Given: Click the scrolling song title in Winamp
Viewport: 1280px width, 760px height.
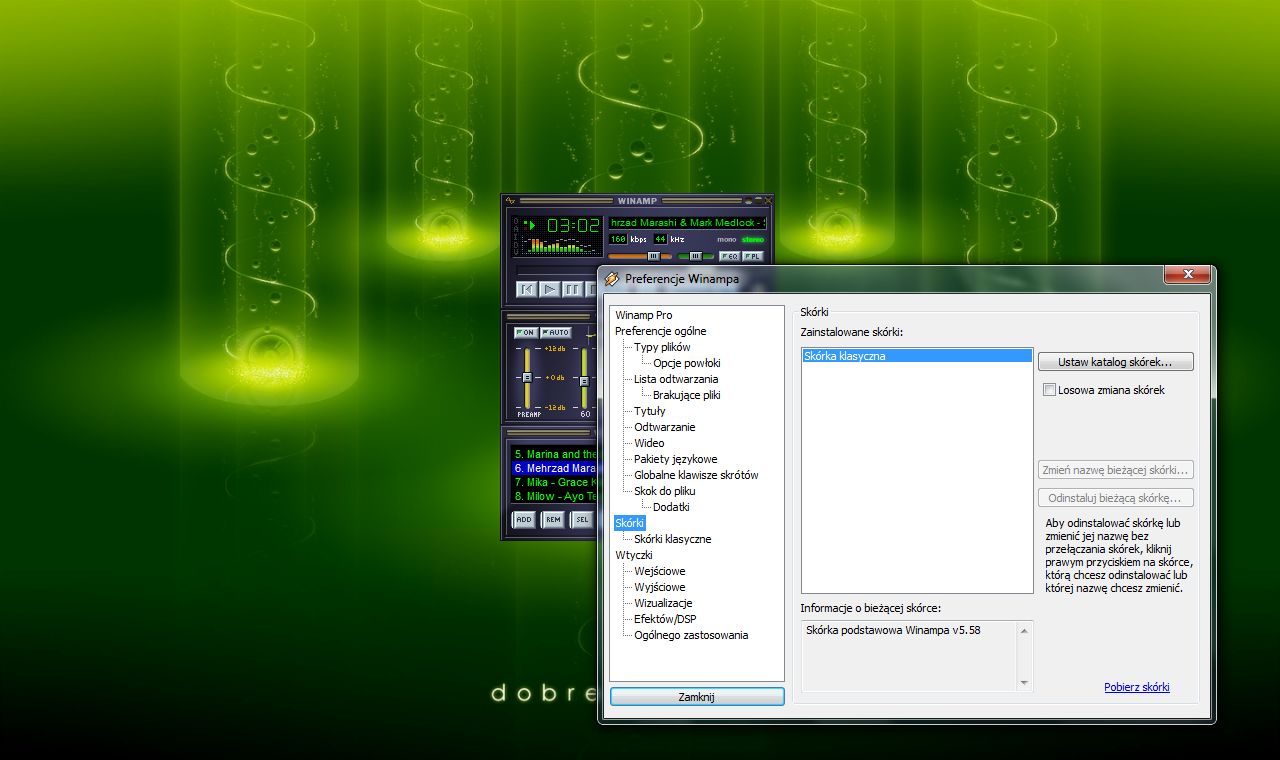Looking at the screenshot, I should coord(688,222).
